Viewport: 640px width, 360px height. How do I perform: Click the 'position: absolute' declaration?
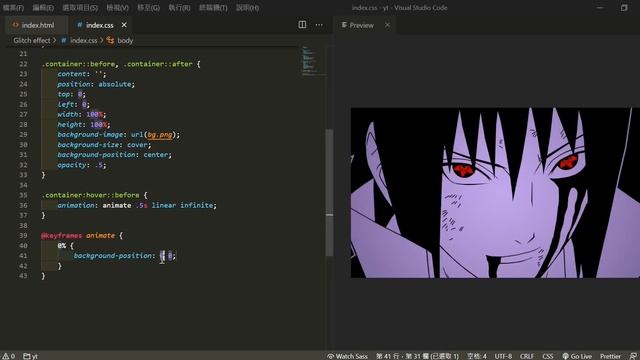pos(96,84)
